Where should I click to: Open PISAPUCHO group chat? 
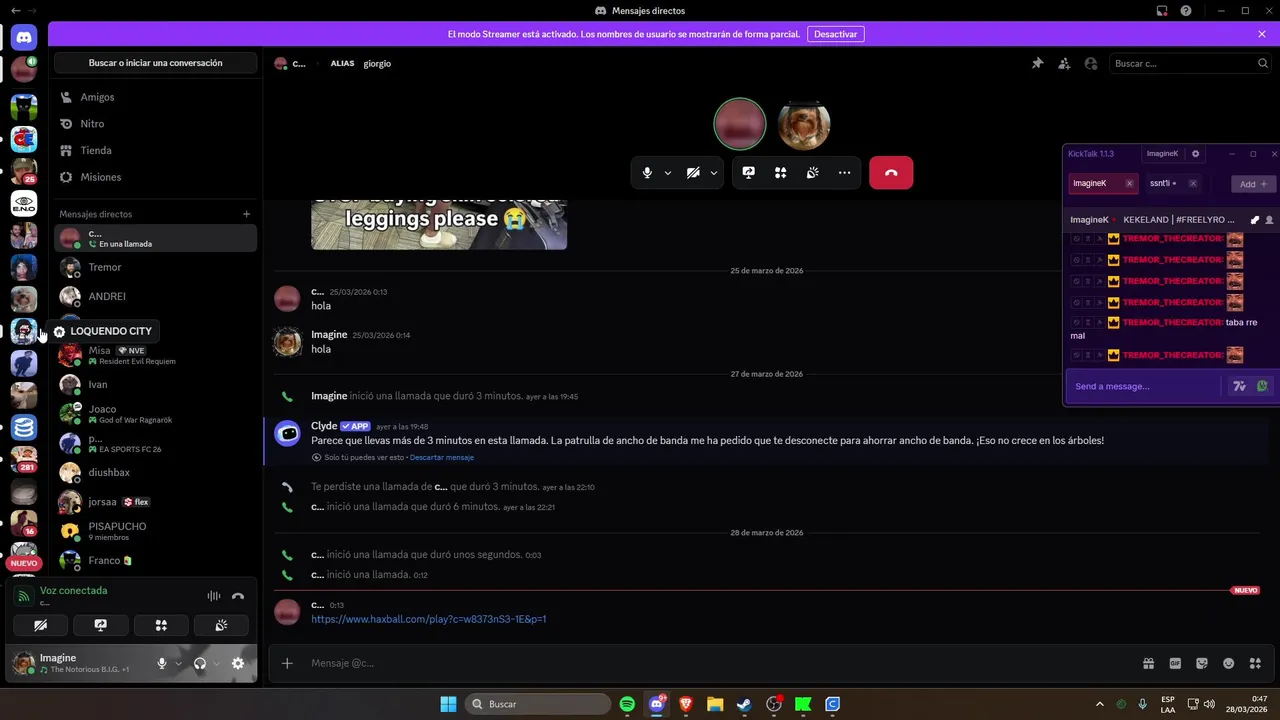155,531
